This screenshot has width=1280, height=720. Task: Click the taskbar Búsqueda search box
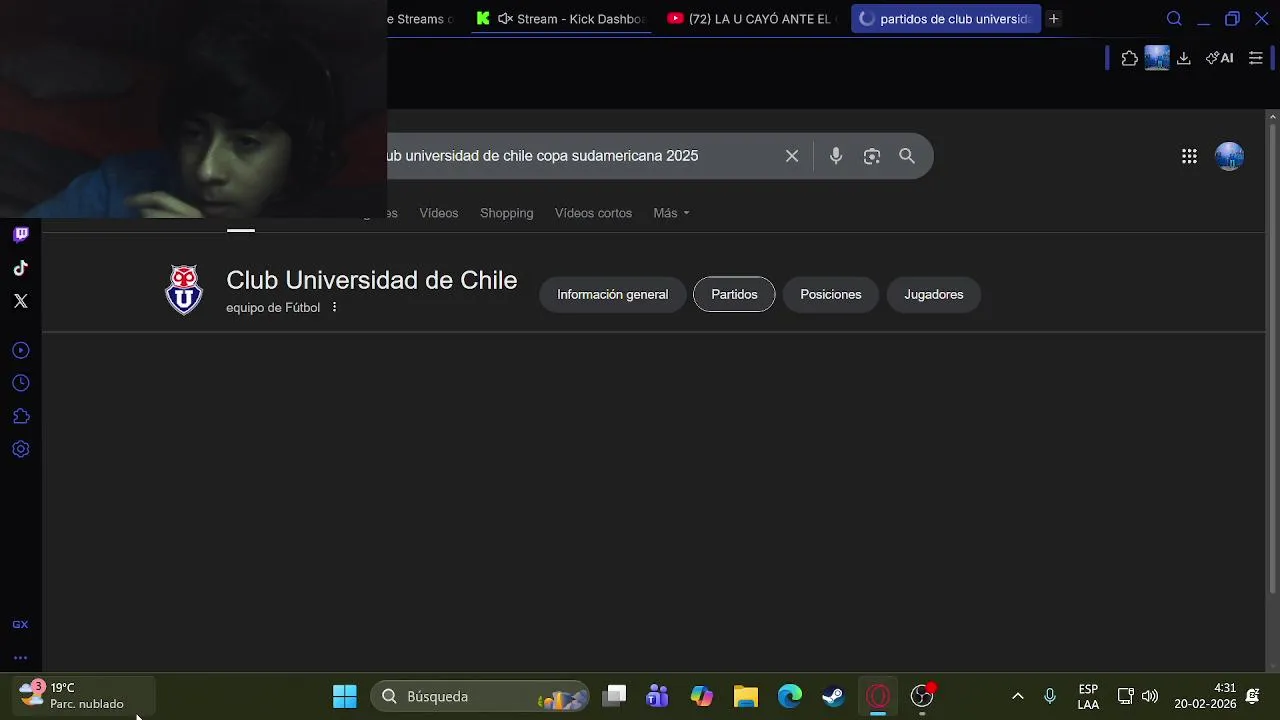click(481, 696)
